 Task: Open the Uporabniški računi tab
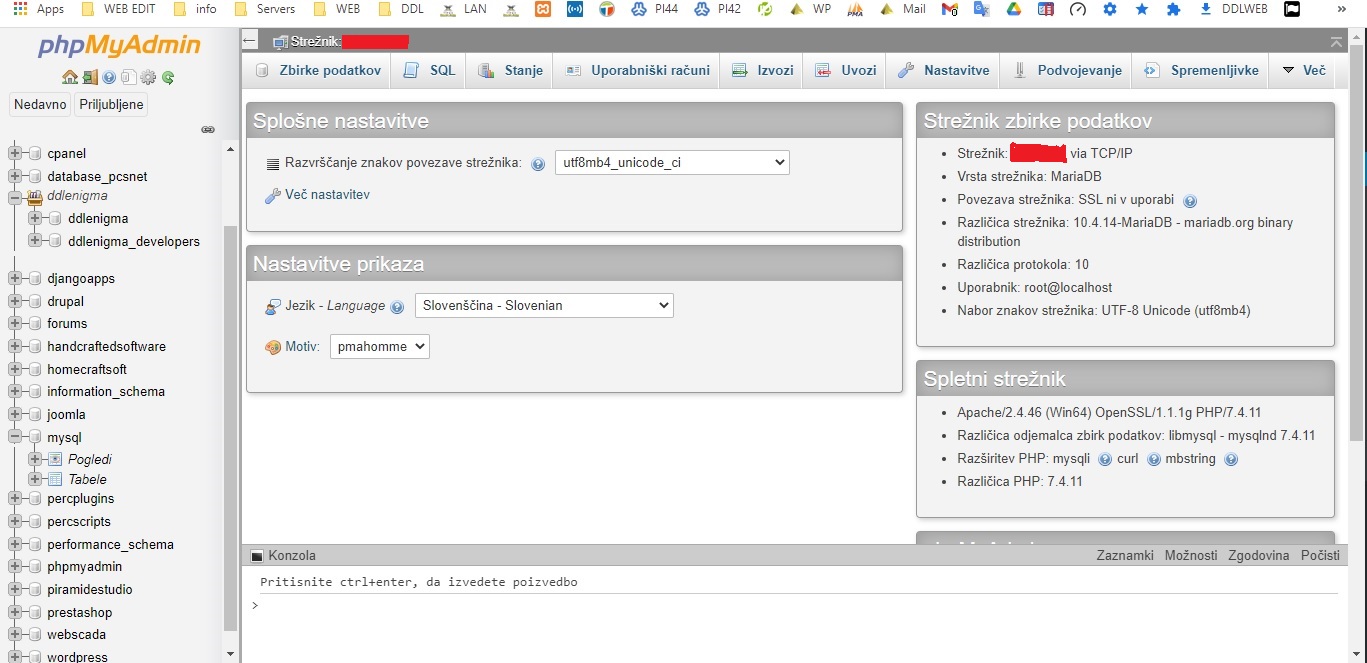[638, 70]
